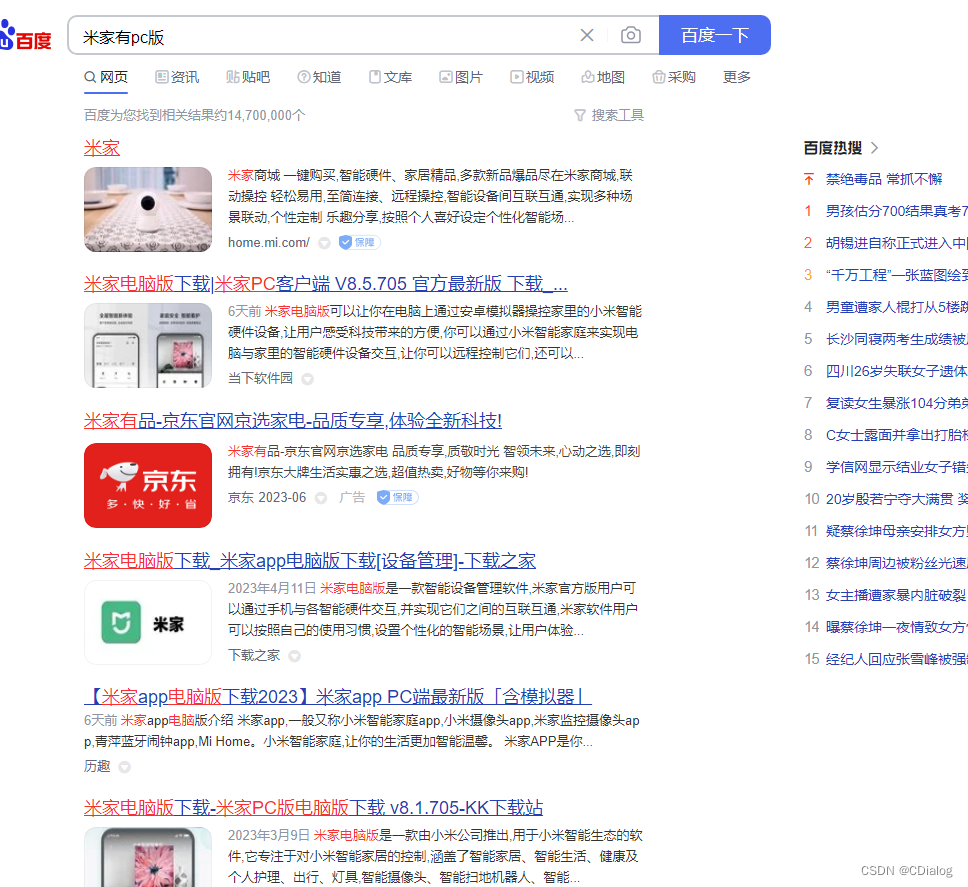The image size is (968, 887).
Task: Open hot search 经纪人回应张雪峰
Action: coord(897,659)
